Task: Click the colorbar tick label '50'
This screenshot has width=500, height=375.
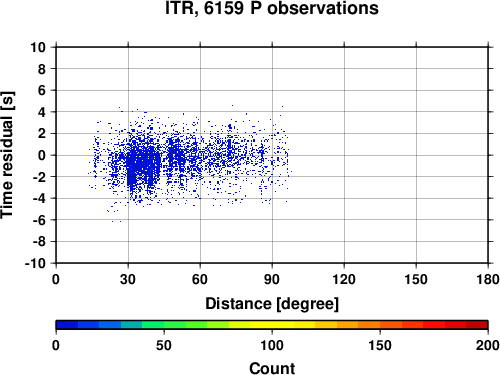Action: pyautogui.click(x=164, y=345)
